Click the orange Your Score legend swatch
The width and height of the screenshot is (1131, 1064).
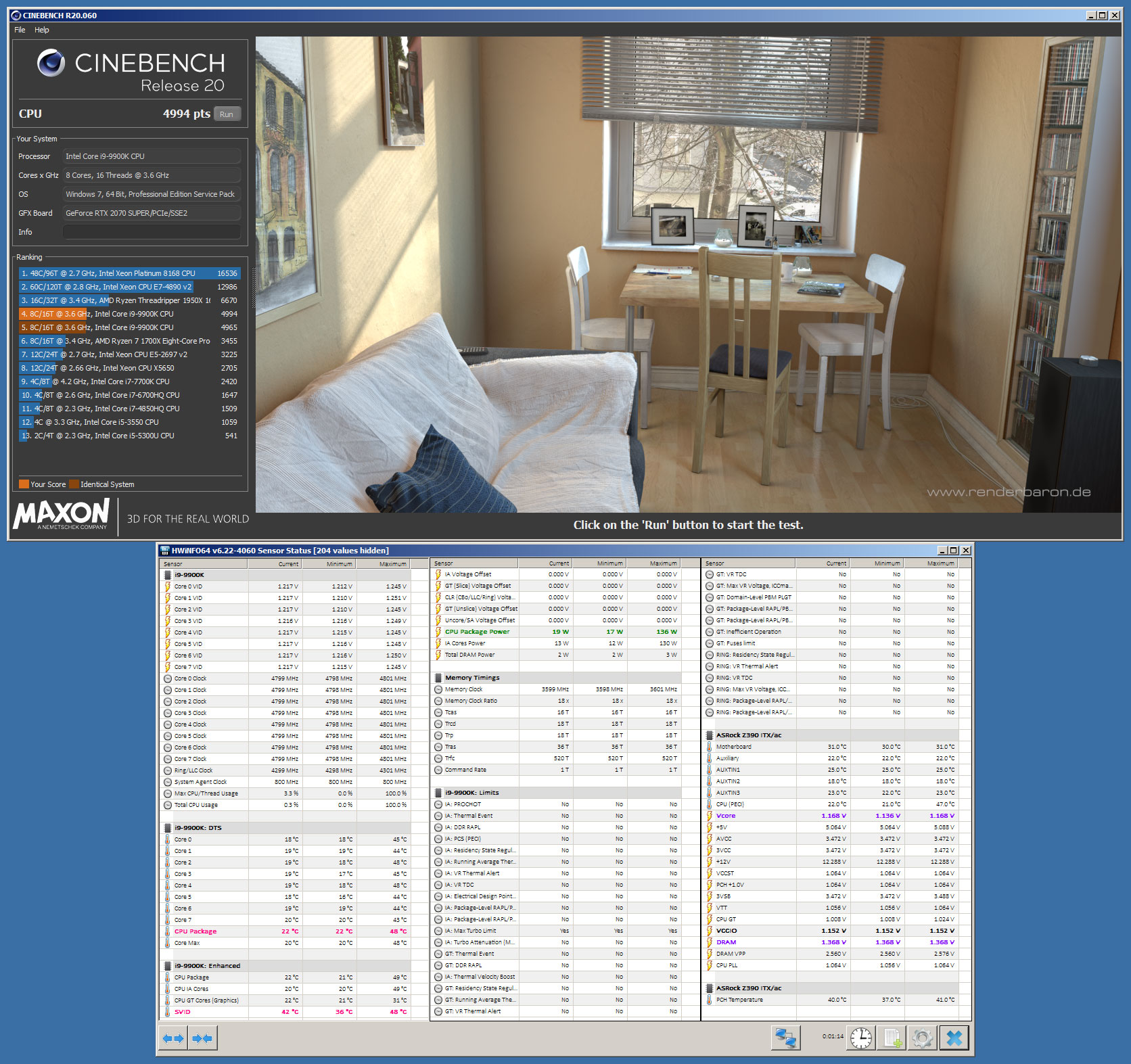point(24,484)
